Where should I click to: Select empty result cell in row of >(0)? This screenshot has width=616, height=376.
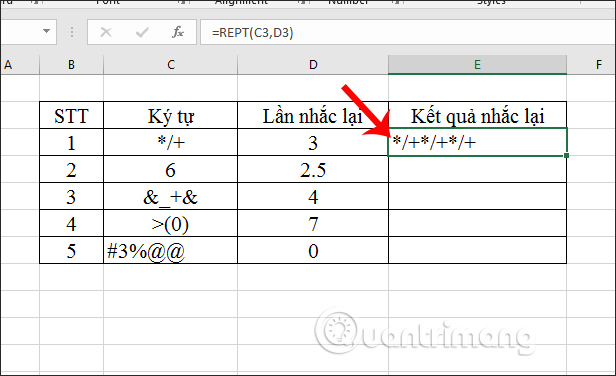pos(477,224)
